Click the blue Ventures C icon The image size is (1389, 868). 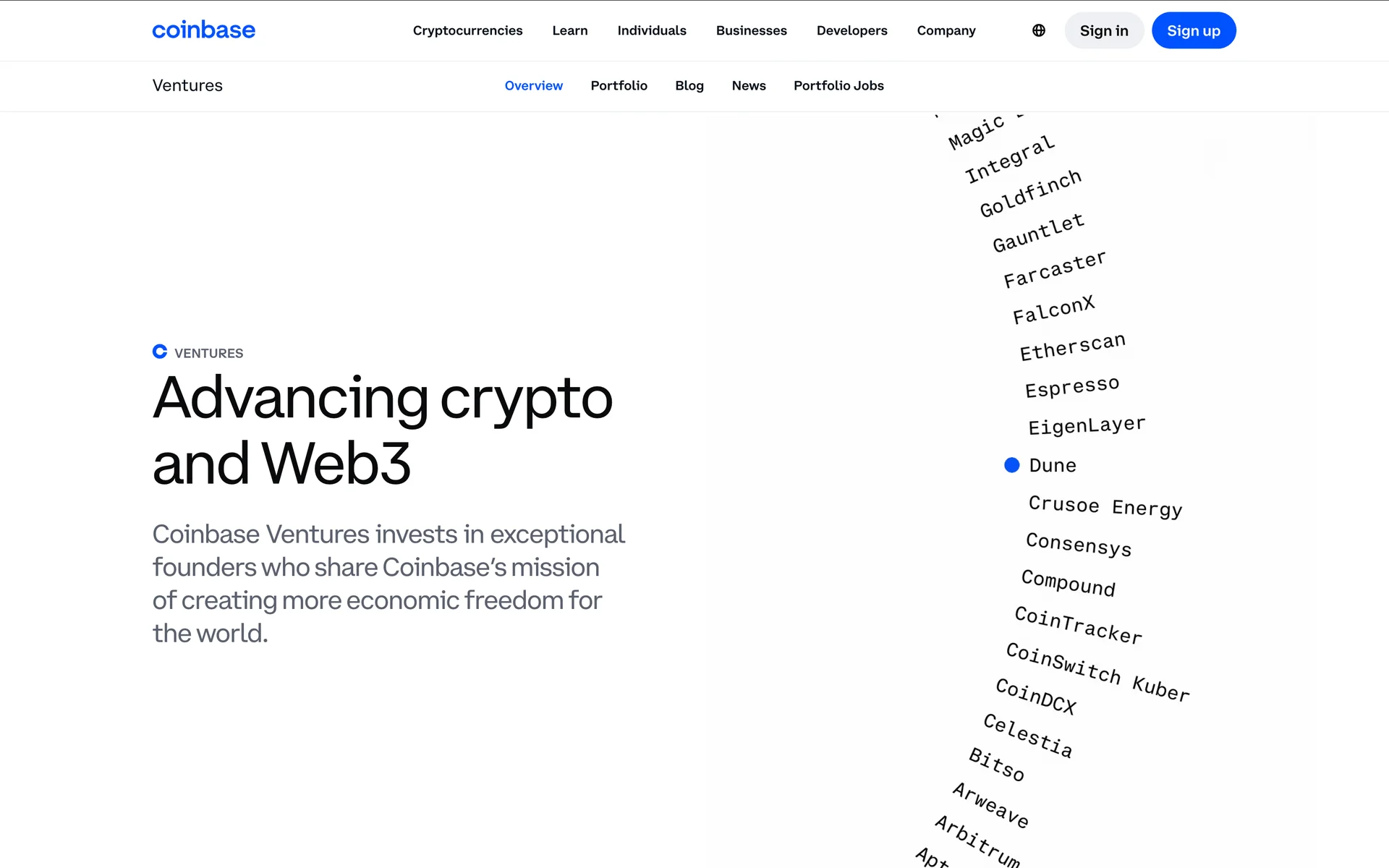click(160, 352)
